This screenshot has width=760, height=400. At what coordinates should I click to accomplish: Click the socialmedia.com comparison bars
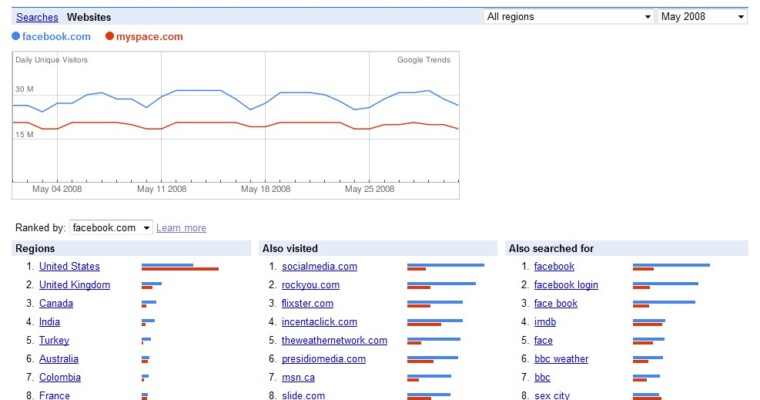[445, 267]
